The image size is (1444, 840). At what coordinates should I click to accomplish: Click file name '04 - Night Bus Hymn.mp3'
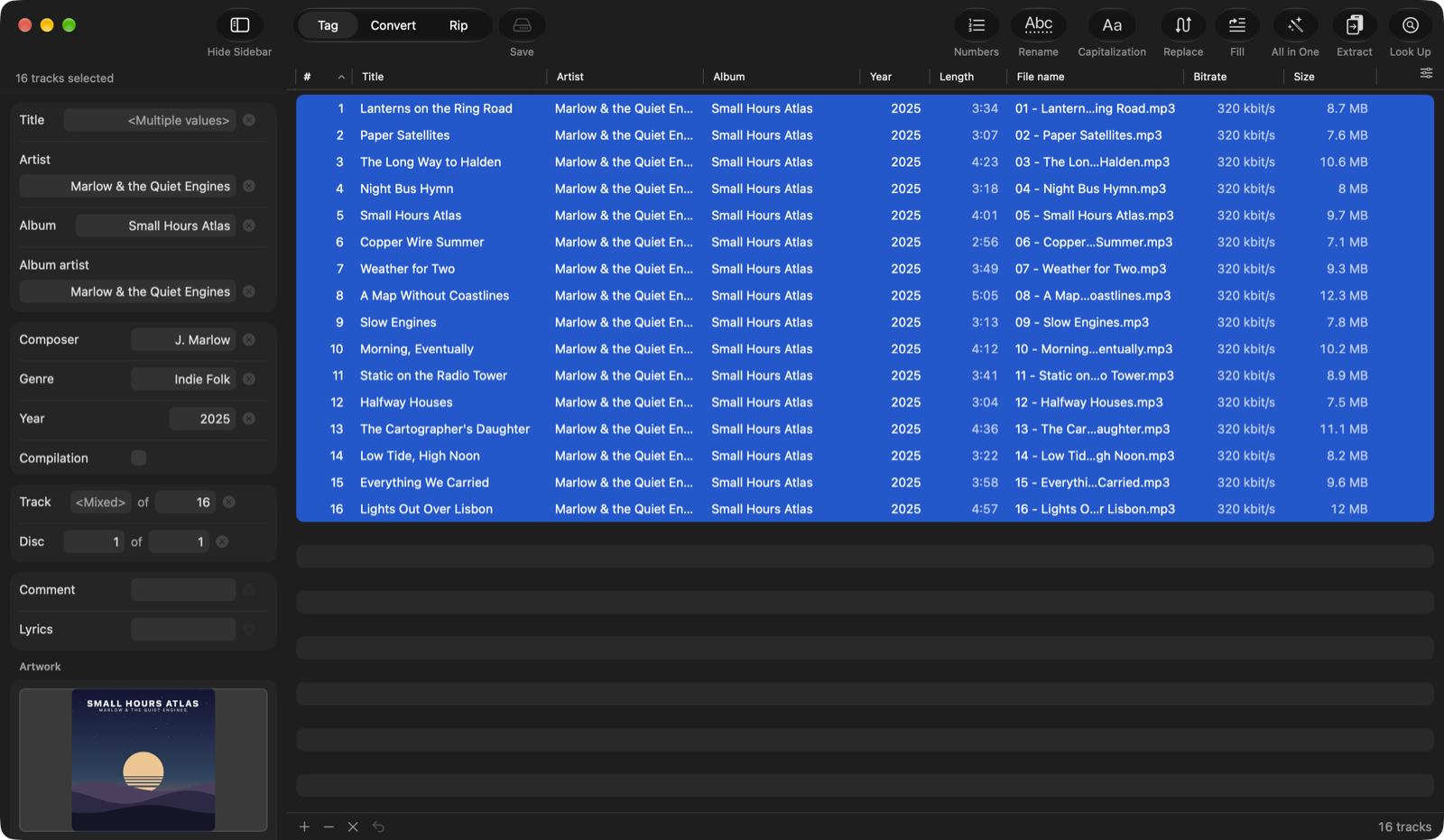(x=1090, y=189)
